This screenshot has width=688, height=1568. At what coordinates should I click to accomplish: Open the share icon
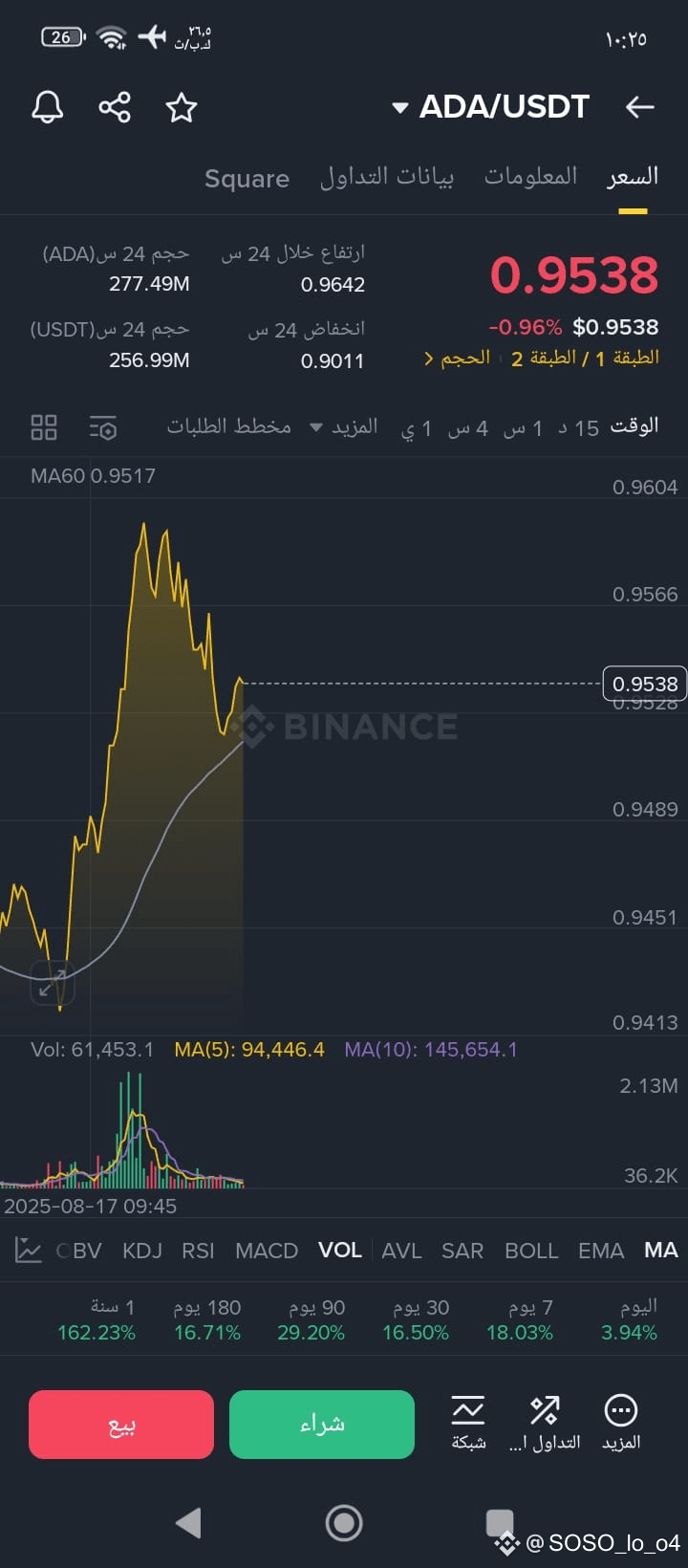point(115,107)
